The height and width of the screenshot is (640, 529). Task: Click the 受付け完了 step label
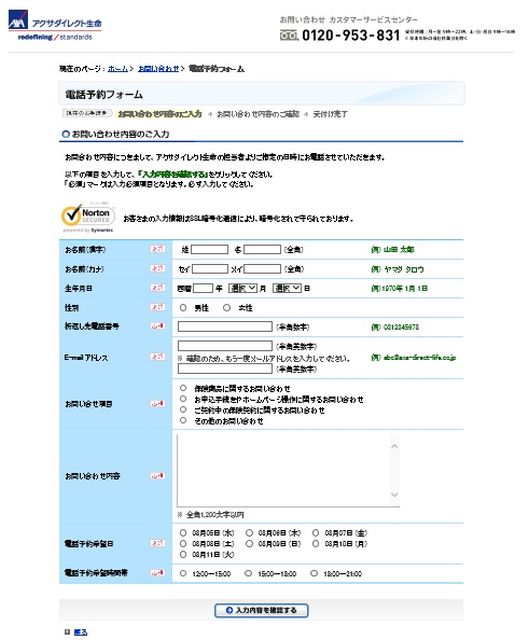(330, 114)
